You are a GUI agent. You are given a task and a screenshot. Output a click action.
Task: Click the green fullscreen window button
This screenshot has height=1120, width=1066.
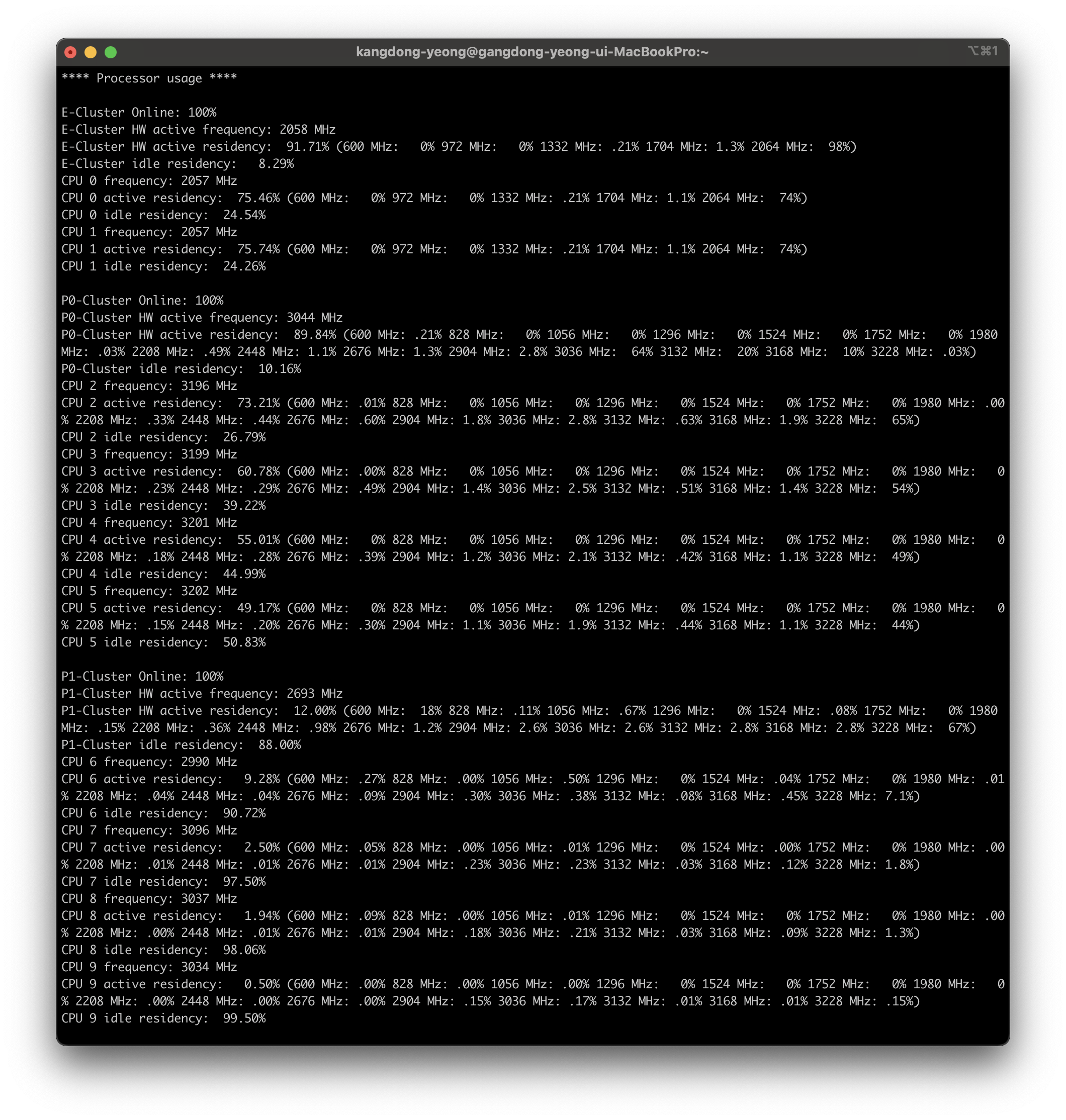click(x=111, y=52)
